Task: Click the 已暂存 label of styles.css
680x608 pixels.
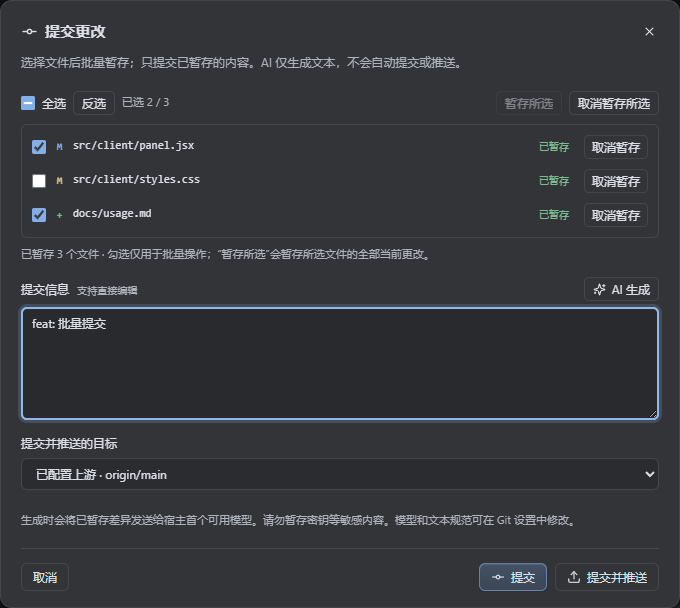Action: [x=553, y=181]
